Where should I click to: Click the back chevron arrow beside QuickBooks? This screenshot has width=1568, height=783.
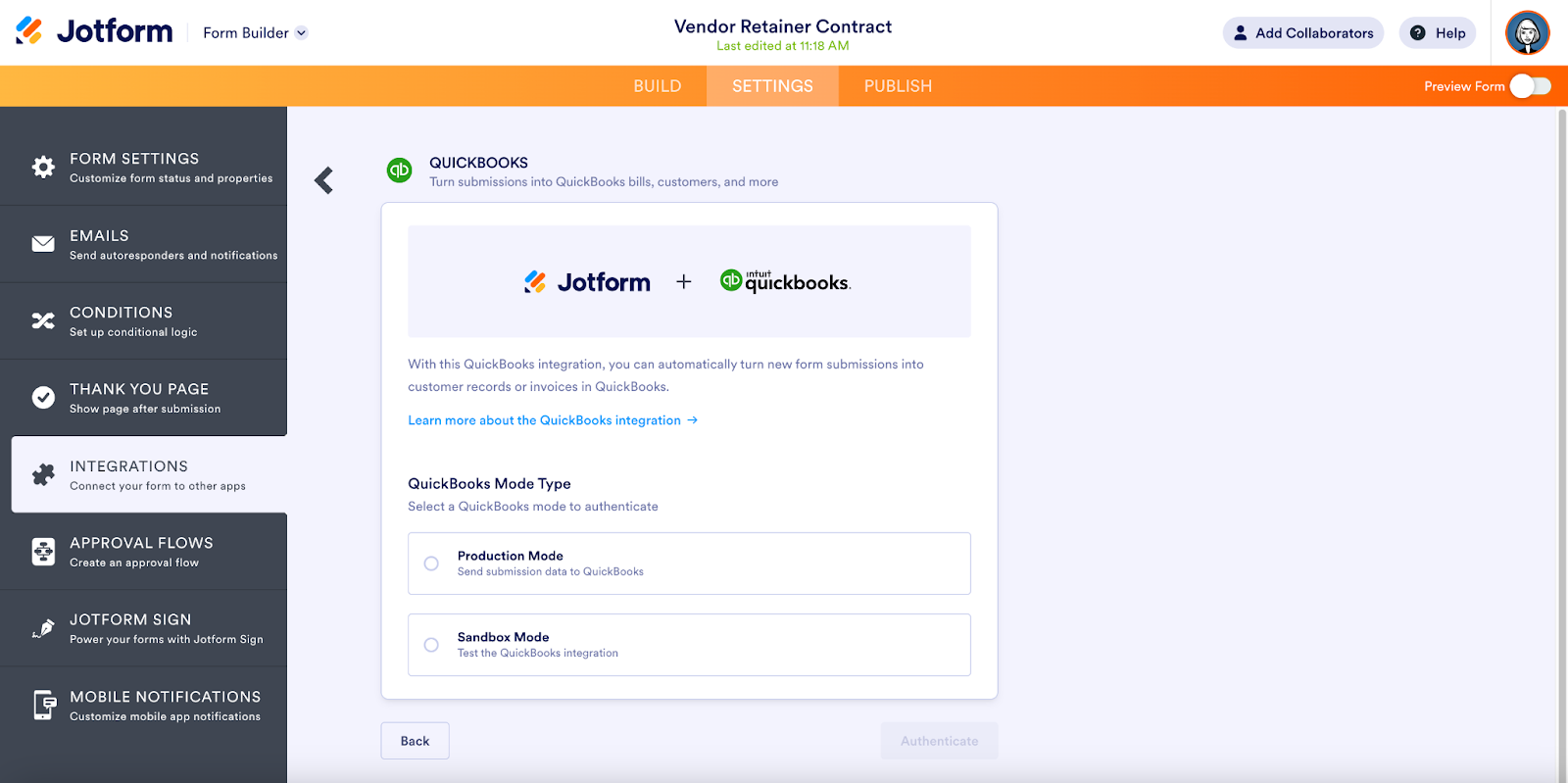pyautogui.click(x=324, y=180)
